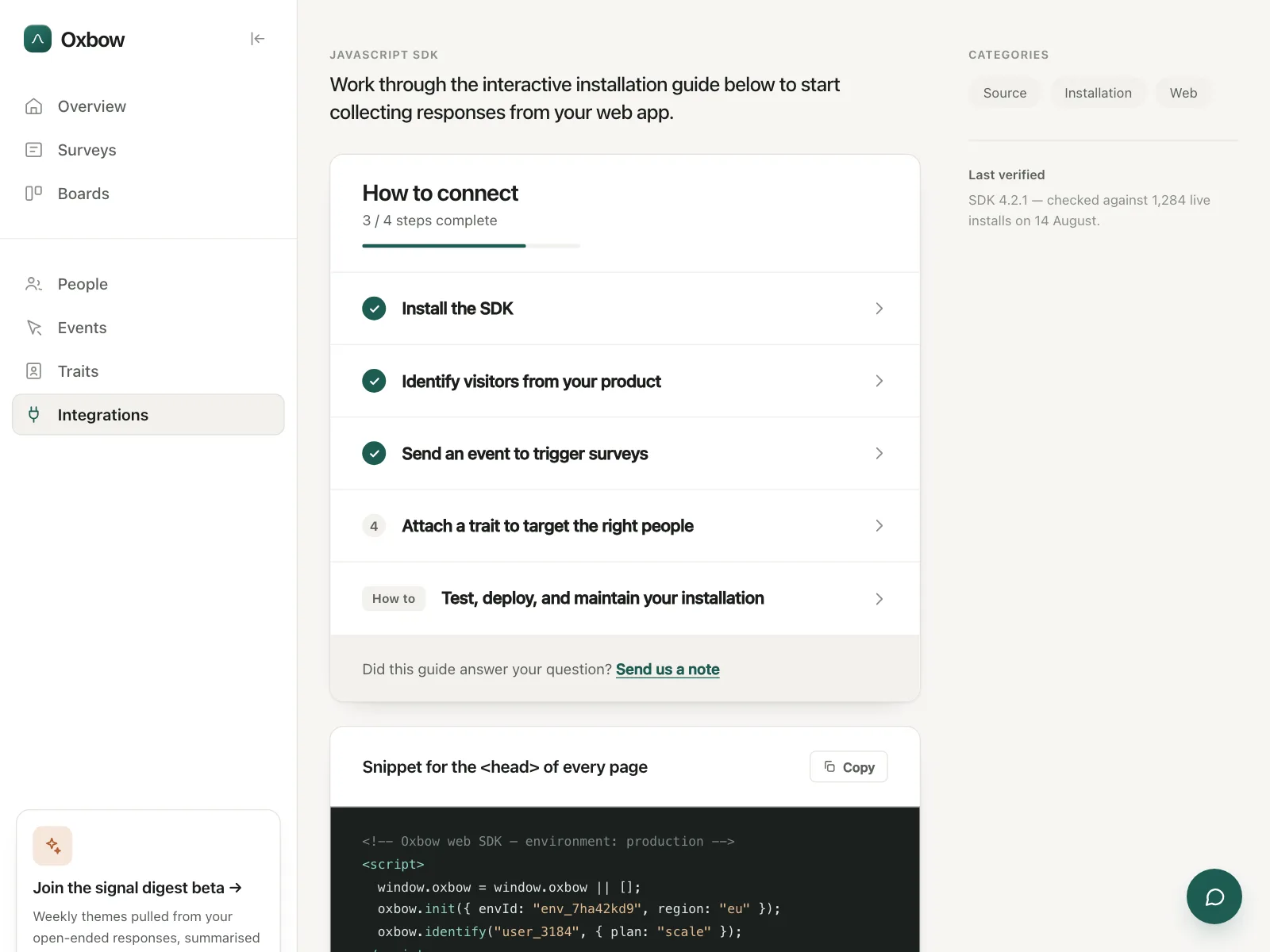Click the Snippet for the head heading
This screenshot has width=1270, height=952.
(505, 767)
